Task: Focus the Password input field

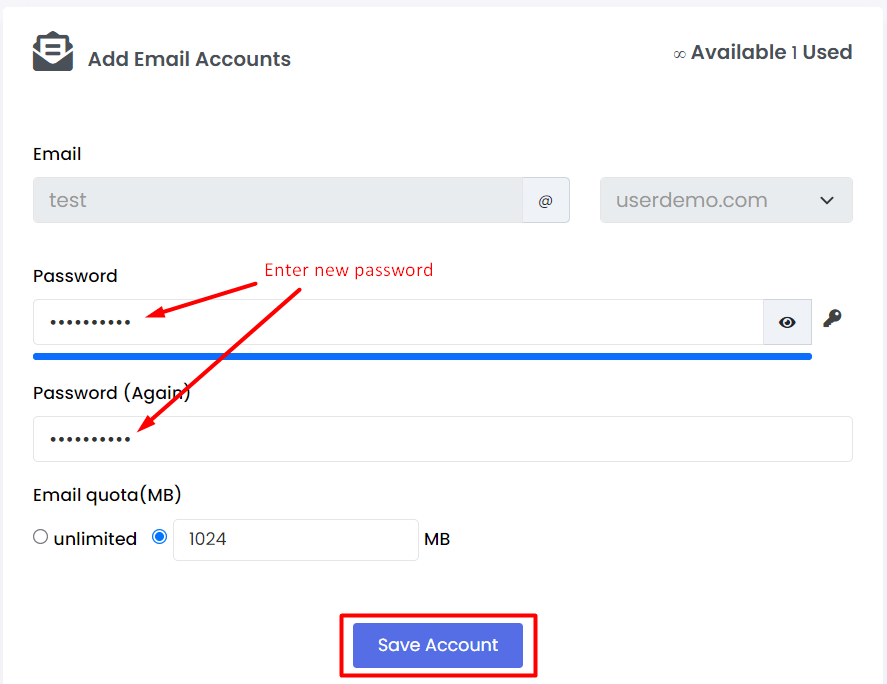Action: [x=398, y=322]
